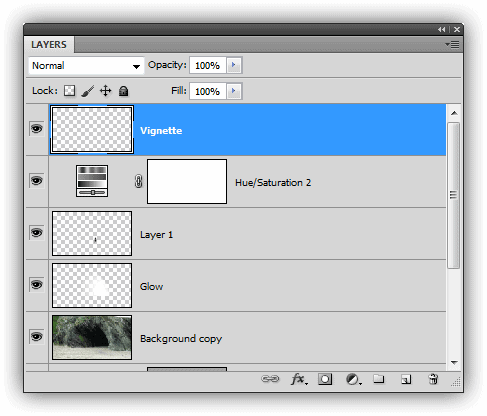Viewport: 487px width, 416px height.
Task: Select the LAYERS tab
Action: 49,45
